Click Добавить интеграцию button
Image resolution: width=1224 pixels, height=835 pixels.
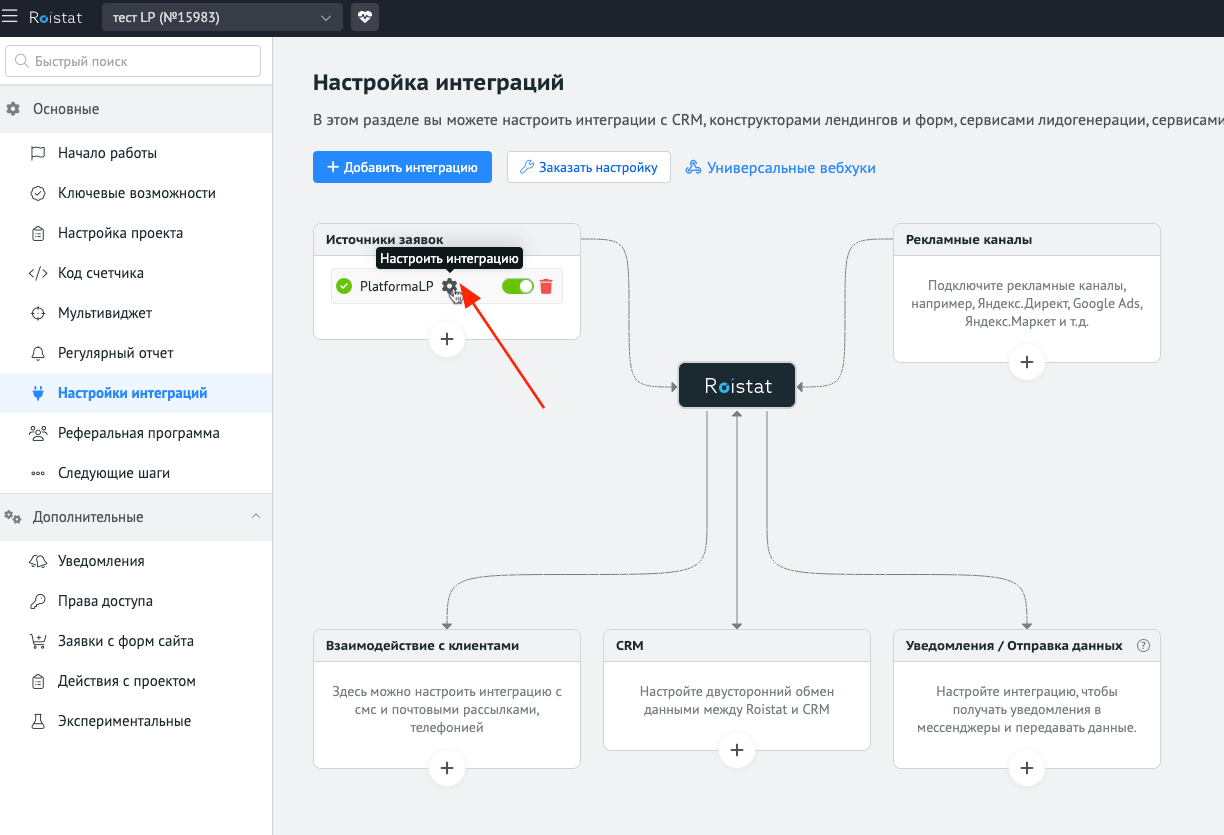402,167
